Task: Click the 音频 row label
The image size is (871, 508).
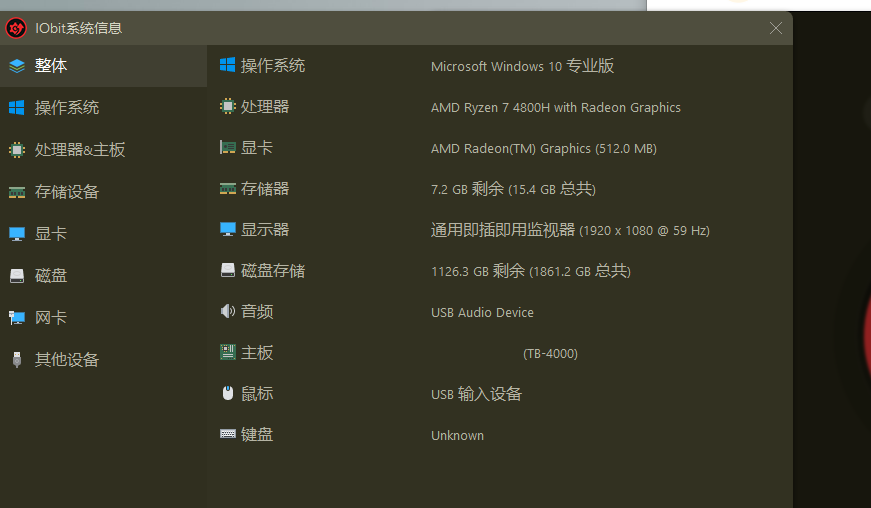Action: [x=257, y=311]
